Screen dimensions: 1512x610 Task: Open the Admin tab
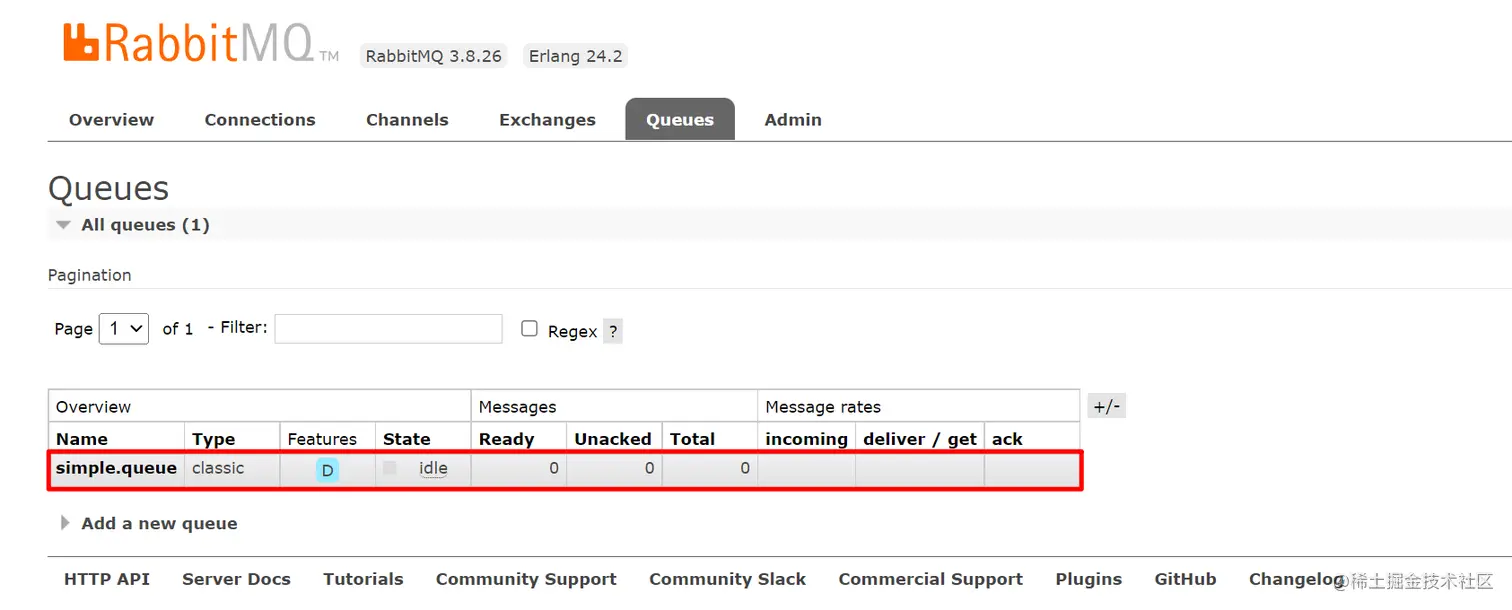click(x=793, y=120)
